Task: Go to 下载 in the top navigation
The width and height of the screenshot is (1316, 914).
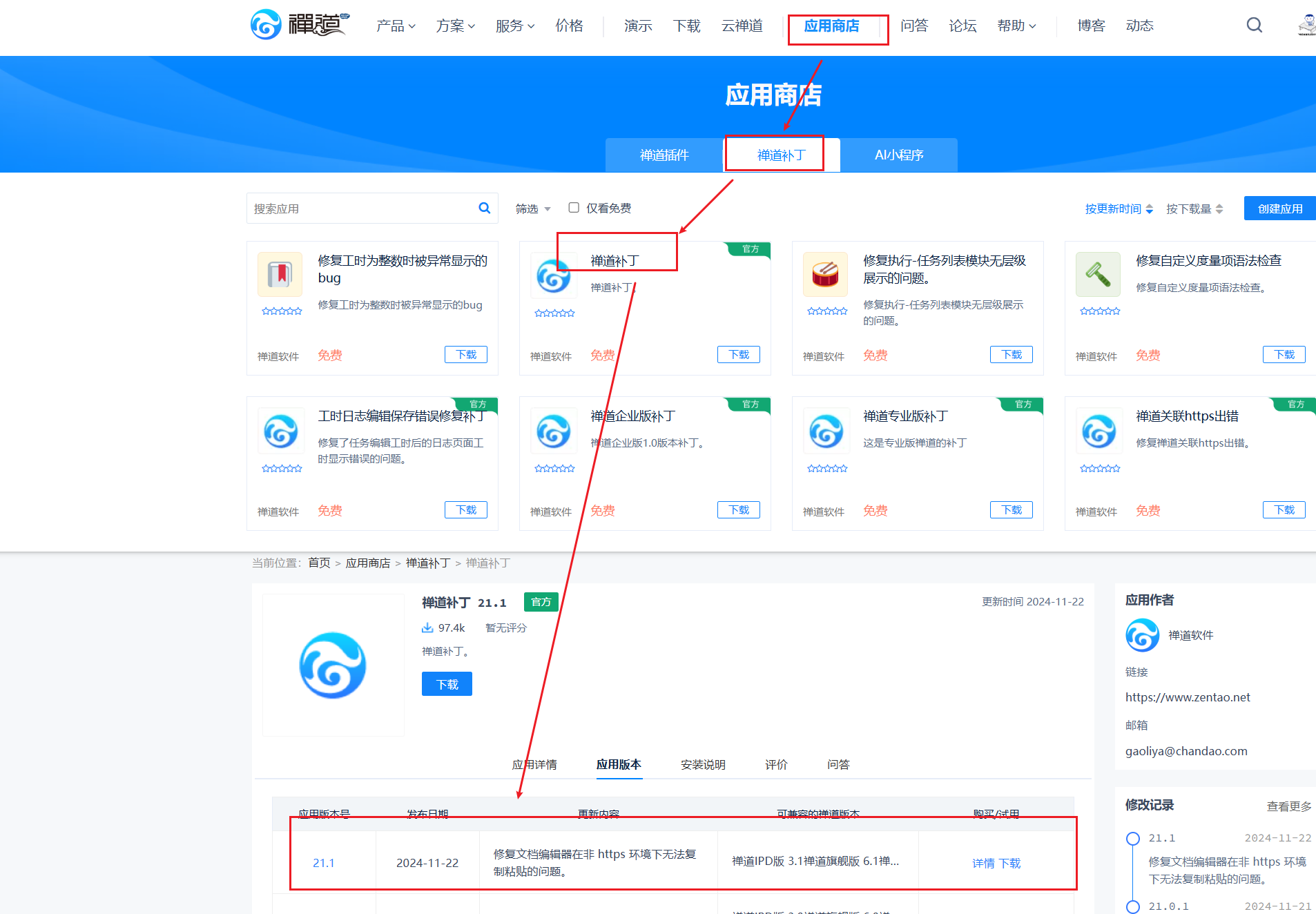Action: coord(686,26)
